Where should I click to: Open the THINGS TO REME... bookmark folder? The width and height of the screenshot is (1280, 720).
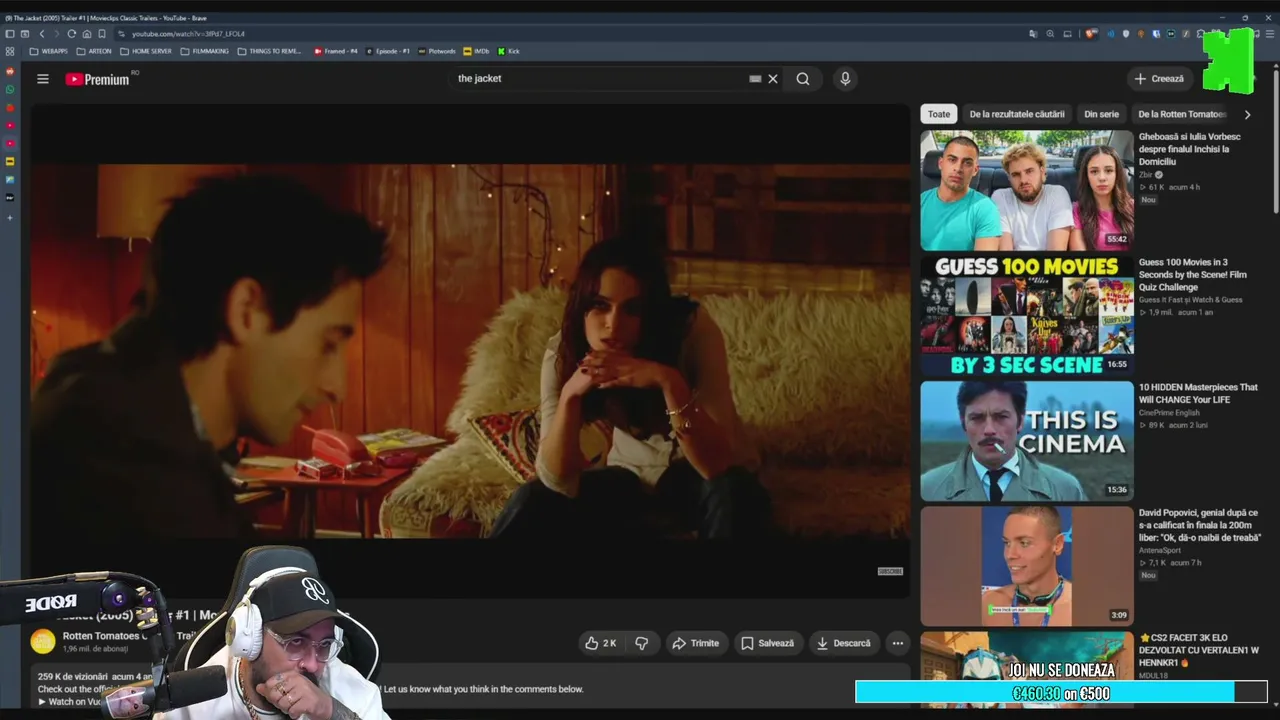(x=269, y=51)
